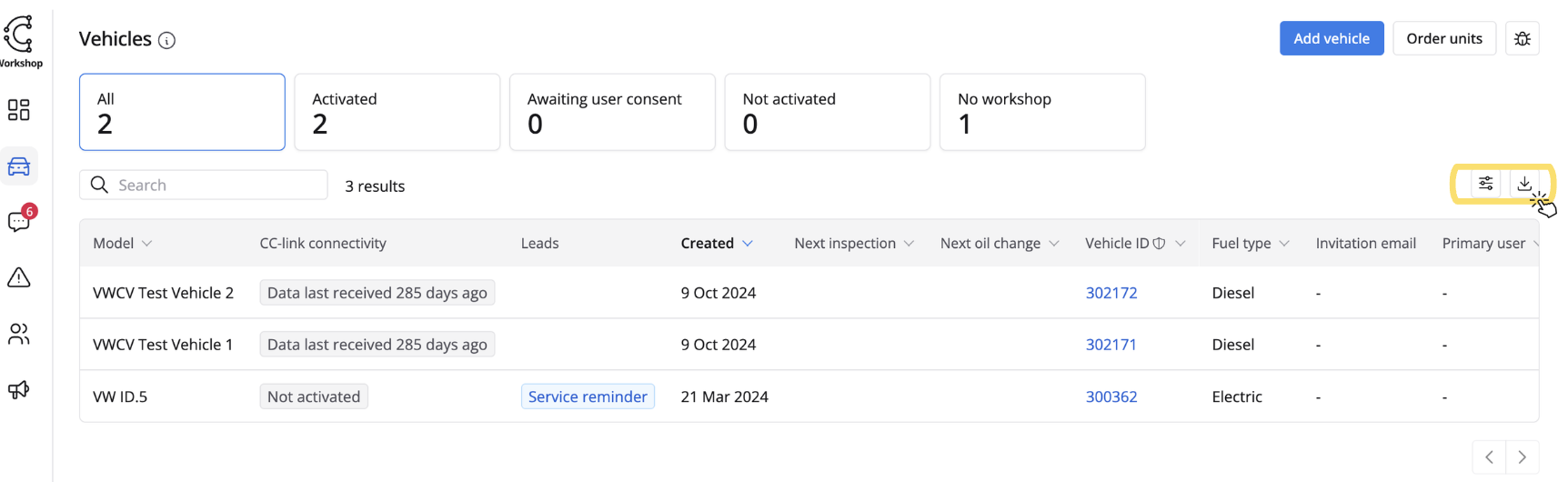The width and height of the screenshot is (1568, 482).
Task: Select the vehicles car icon in sidebar
Action: (18, 166)
